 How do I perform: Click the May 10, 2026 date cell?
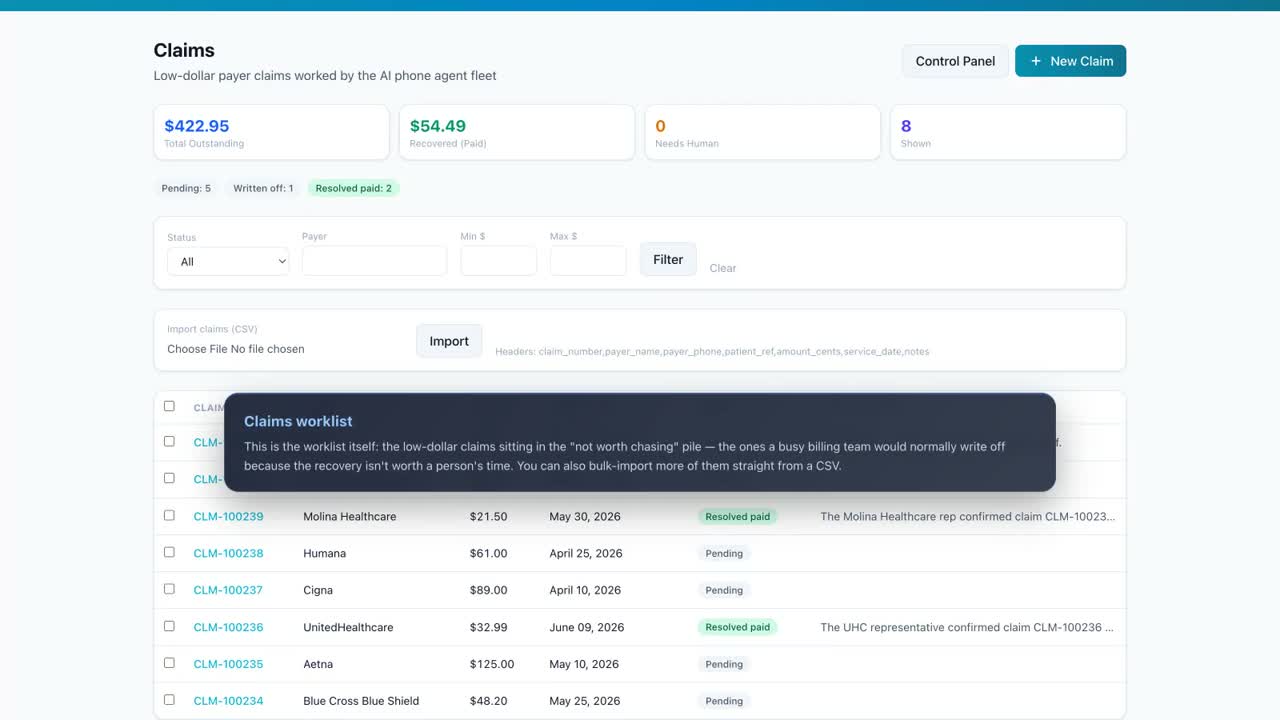(585, 665)
